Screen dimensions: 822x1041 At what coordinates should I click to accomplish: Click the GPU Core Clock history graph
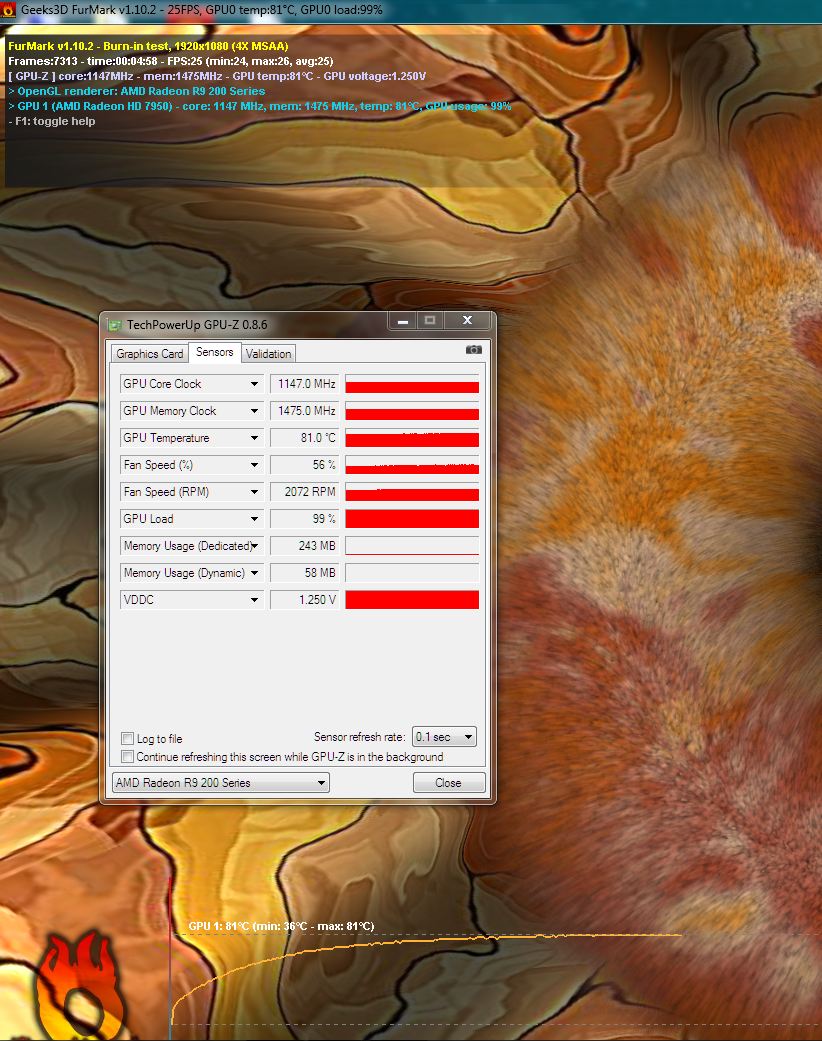click(412, 384)
